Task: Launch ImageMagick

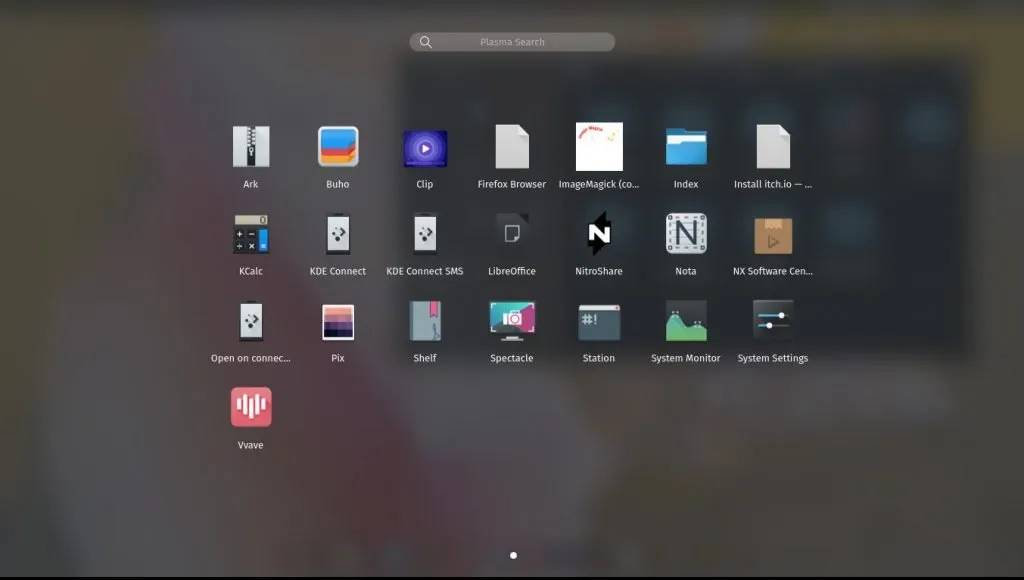Action: (x=598, y=148)
